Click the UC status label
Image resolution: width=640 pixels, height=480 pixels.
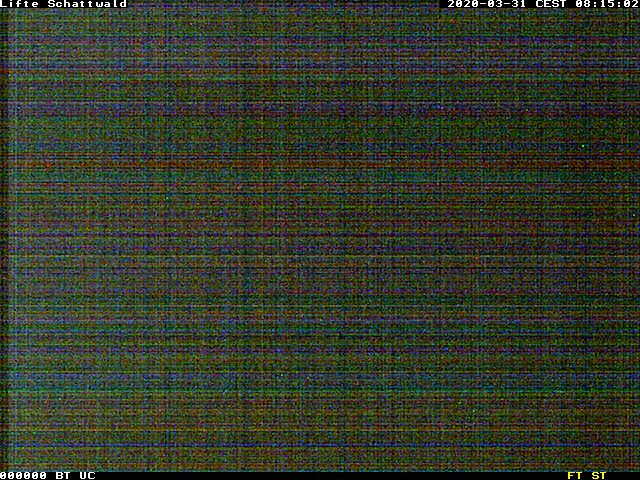(87, 476)
